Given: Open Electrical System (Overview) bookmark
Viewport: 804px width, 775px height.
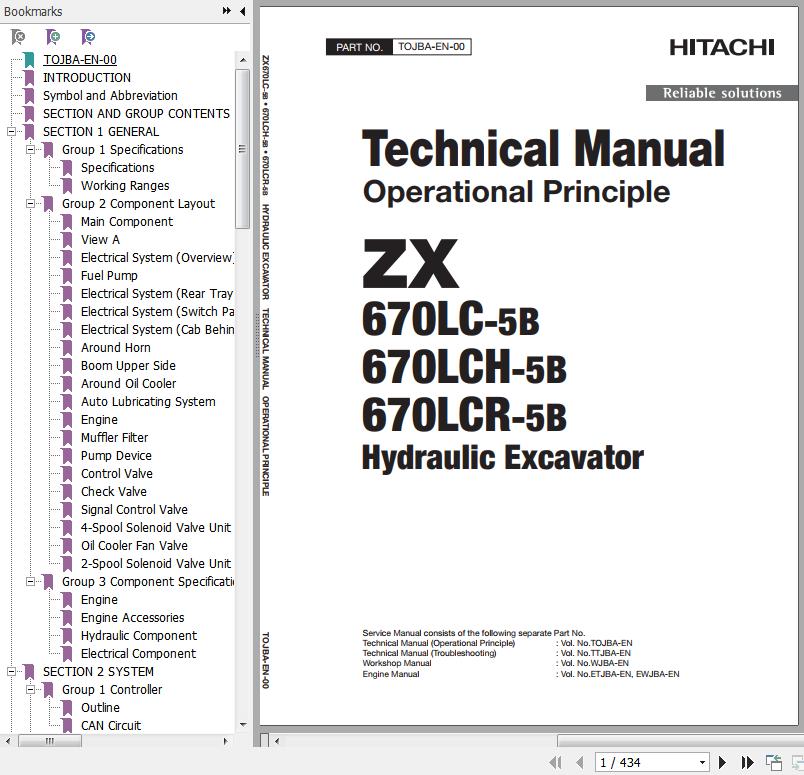Looking at the screenshot, I should coord(157,257).
